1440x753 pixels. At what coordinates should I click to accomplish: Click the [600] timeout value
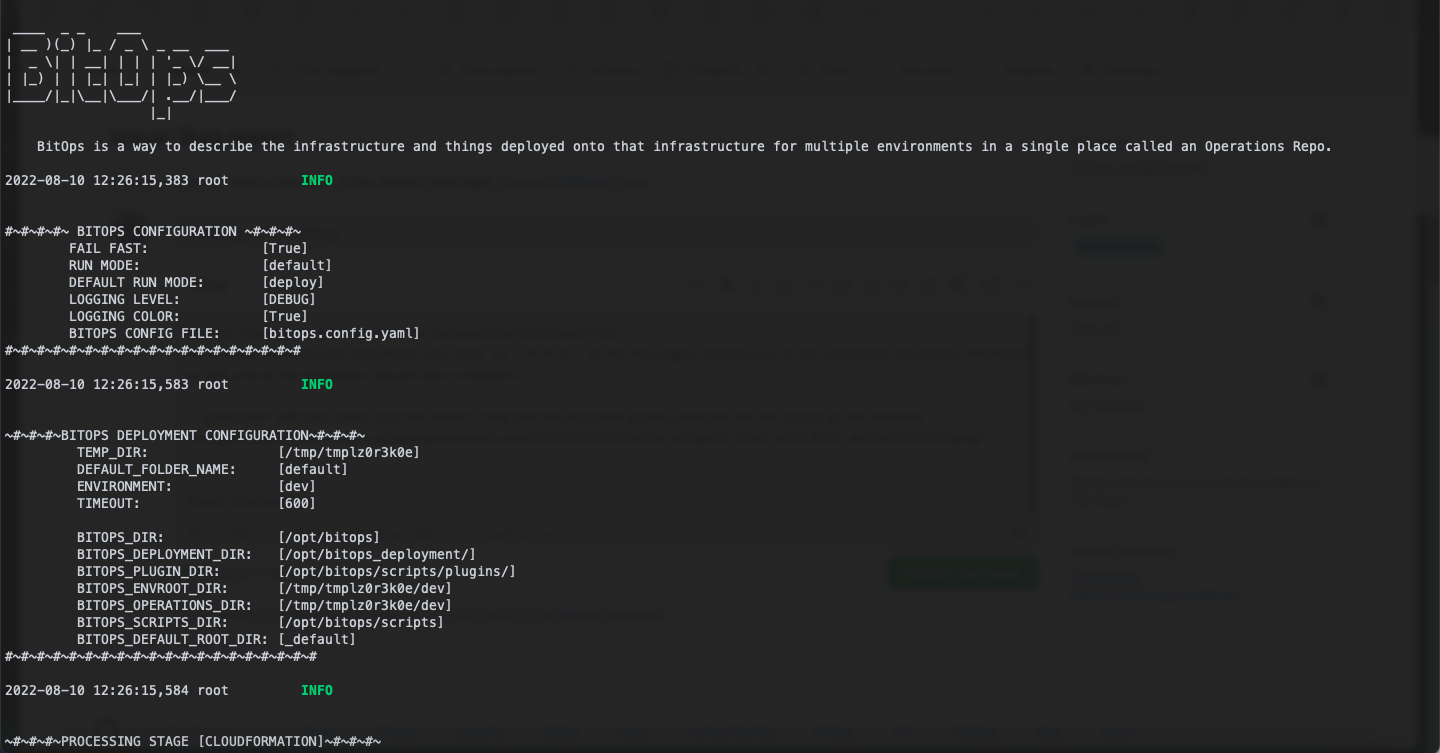297,503
